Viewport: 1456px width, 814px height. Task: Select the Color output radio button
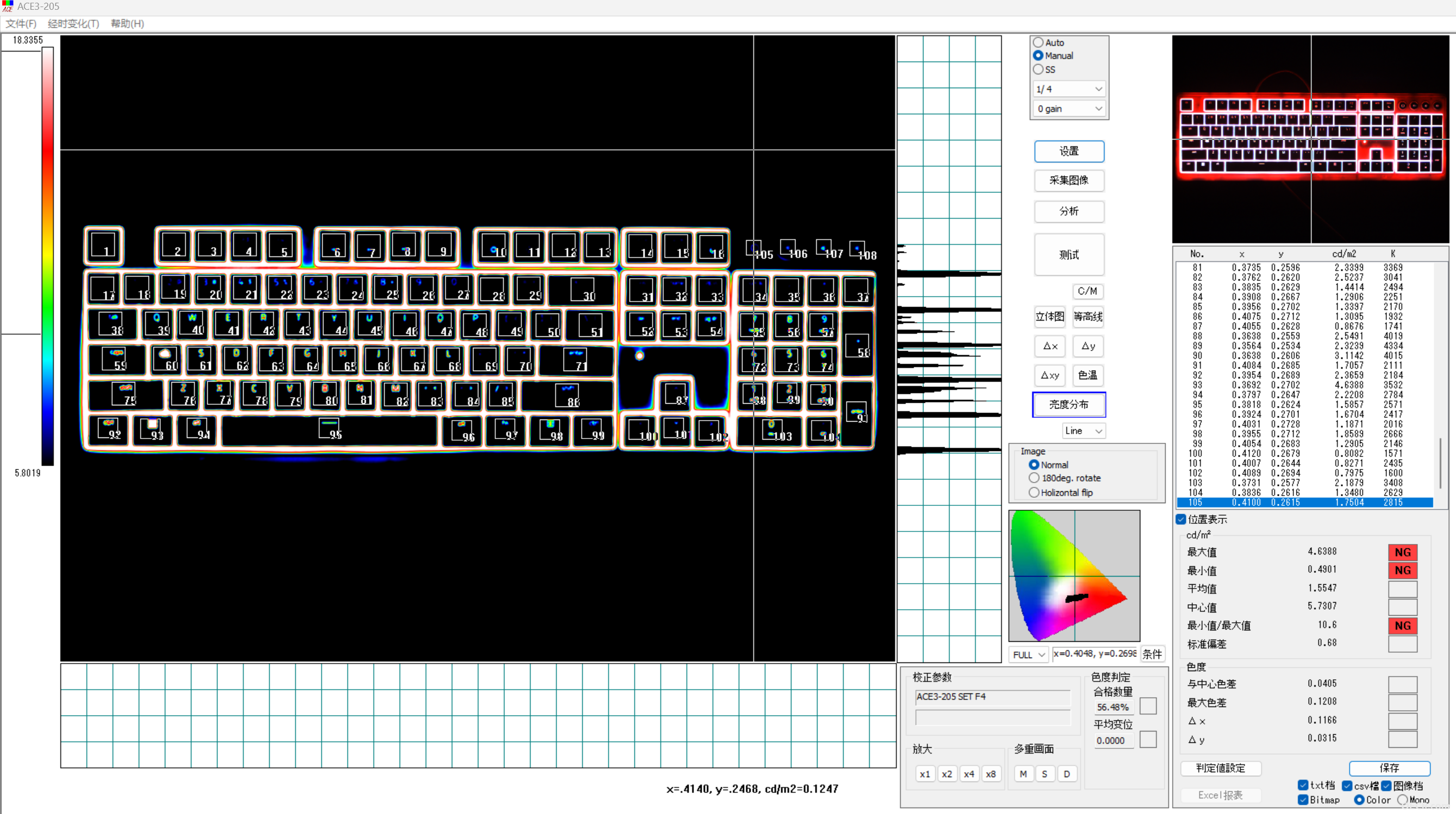coord(1359,800)
